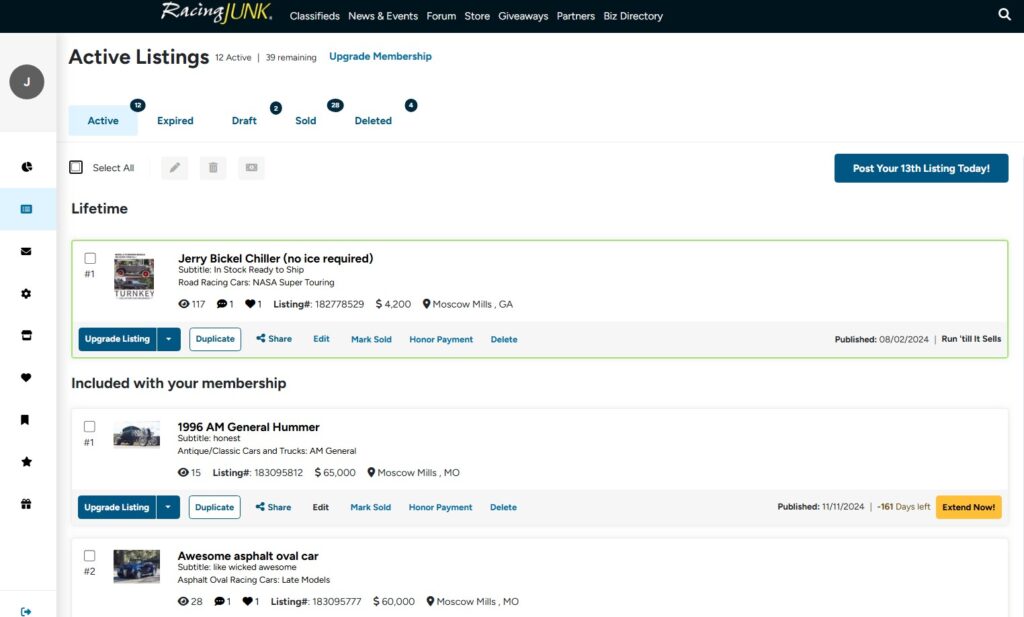Viewport: 1024px width, 617px height.
Task: Click location pin on 1996 Hummer listing
Action: (371, 472)
